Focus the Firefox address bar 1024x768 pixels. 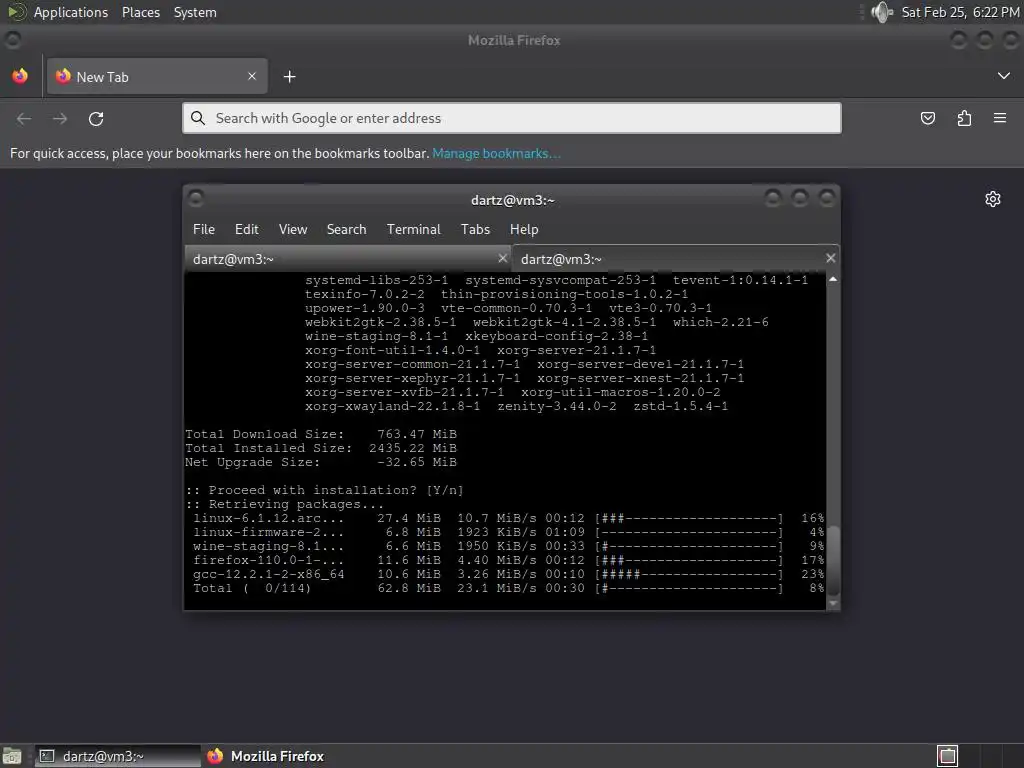click(512, 118)
